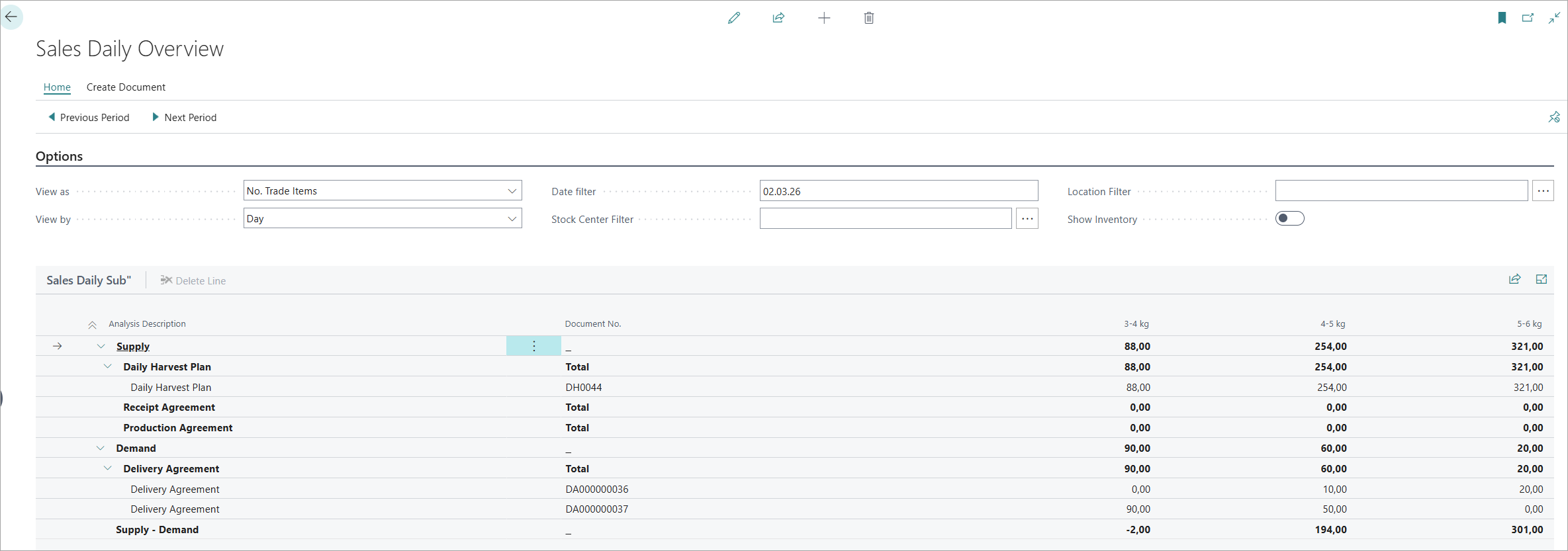Screen dimensions: 1568x551
Task: Click the delete trash can icon
Action: pyautogui.click(x=869, y=18)
